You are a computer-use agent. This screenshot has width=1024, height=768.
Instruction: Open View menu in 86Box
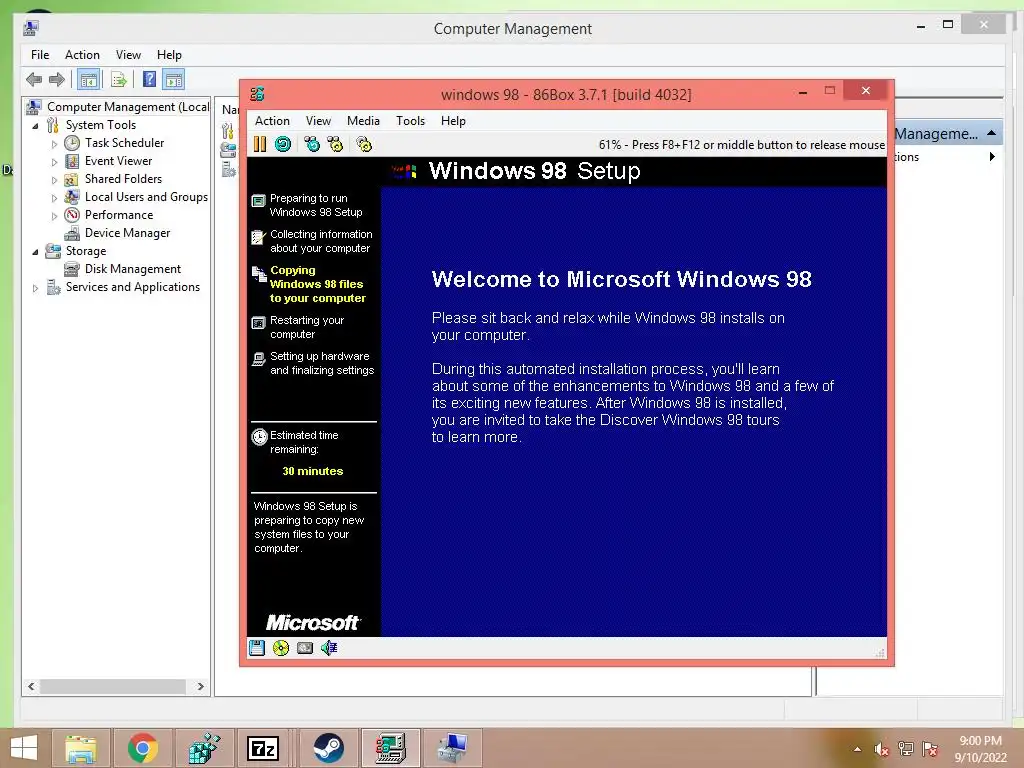pos(318,121)
